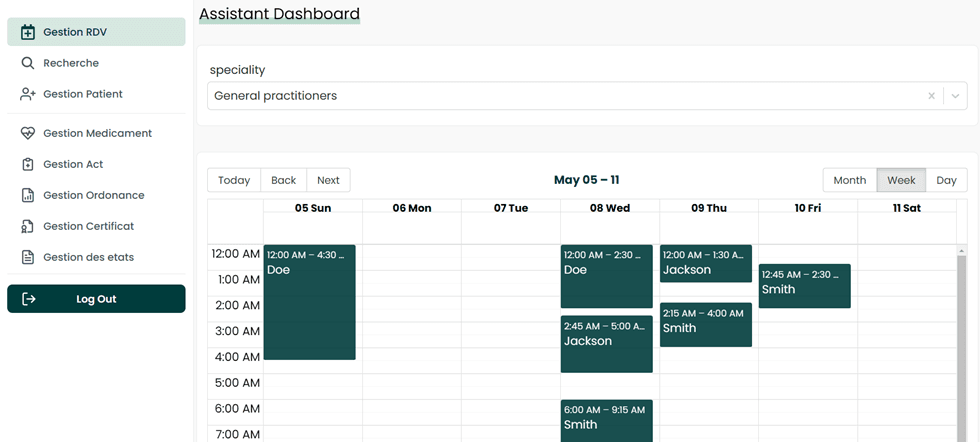Switch calendar to Week view
980x442 pixels.
click(901, 180)
